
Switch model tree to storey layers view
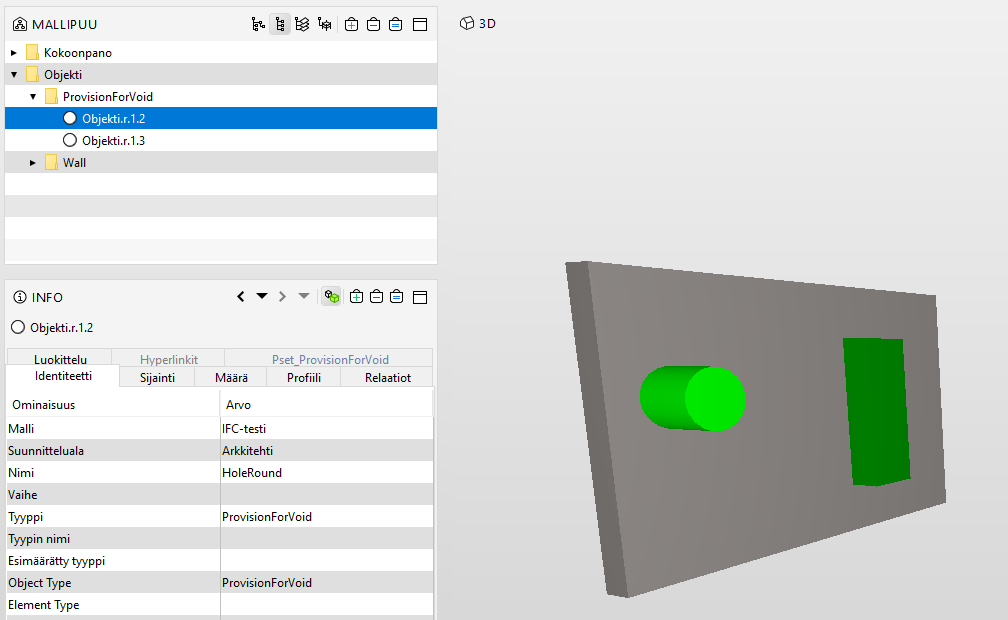coord(302,24)
